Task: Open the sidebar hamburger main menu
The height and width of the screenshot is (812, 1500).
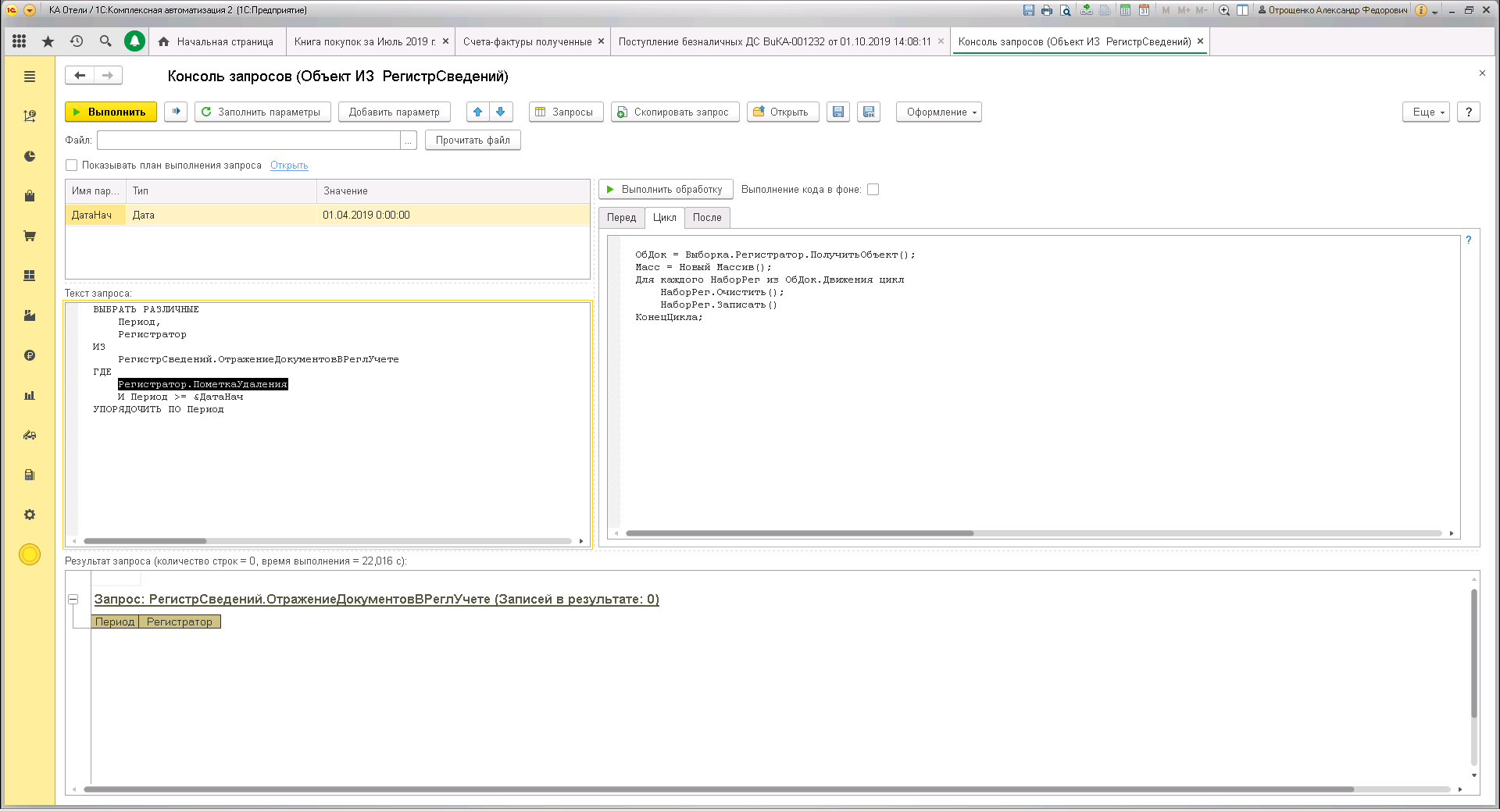Action: [x=30, y=77]
